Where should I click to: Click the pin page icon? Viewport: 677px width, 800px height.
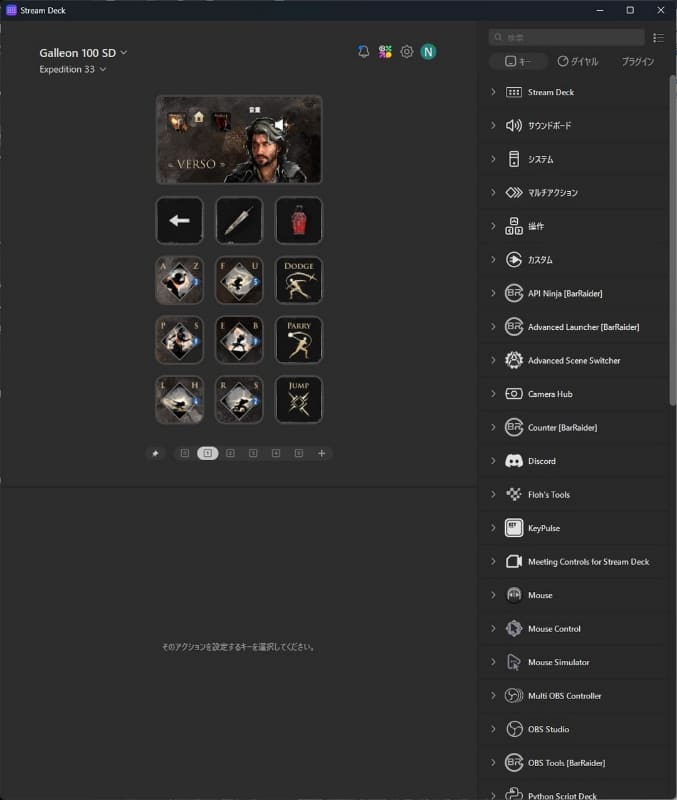tap(156, 453)
